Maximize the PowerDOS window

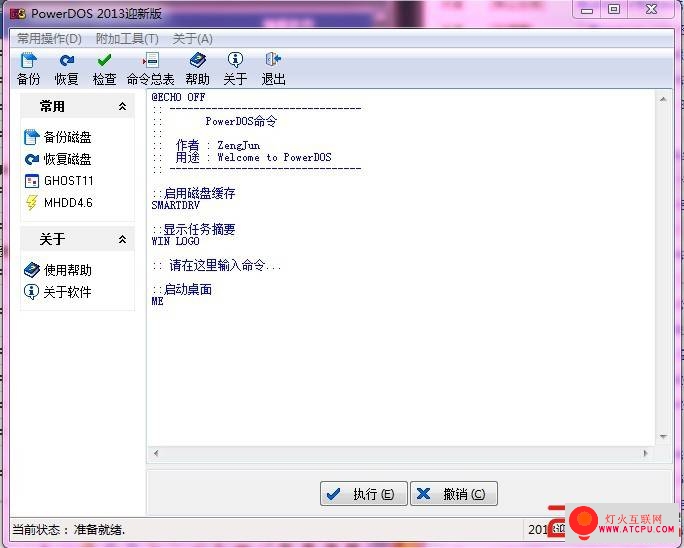[x=614, y=10]
